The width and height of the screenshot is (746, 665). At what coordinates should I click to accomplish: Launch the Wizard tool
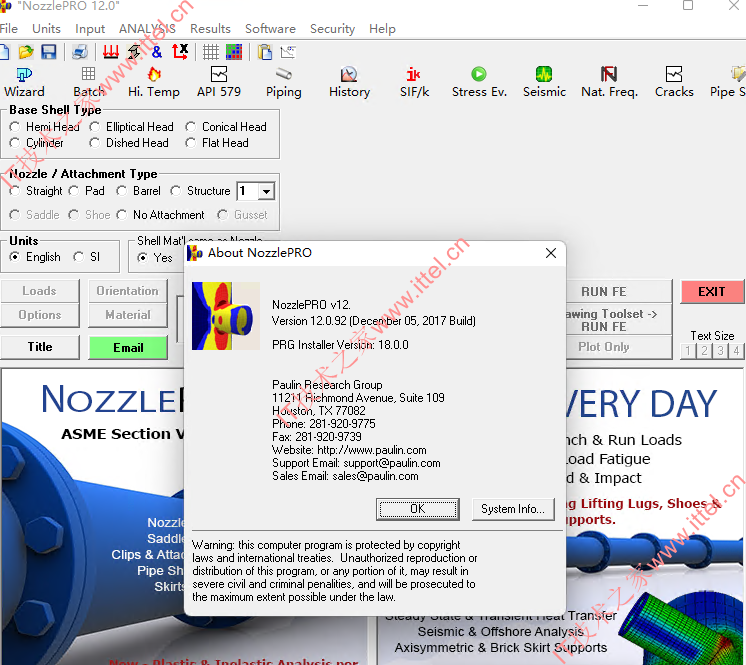click(x=24, y=82)
